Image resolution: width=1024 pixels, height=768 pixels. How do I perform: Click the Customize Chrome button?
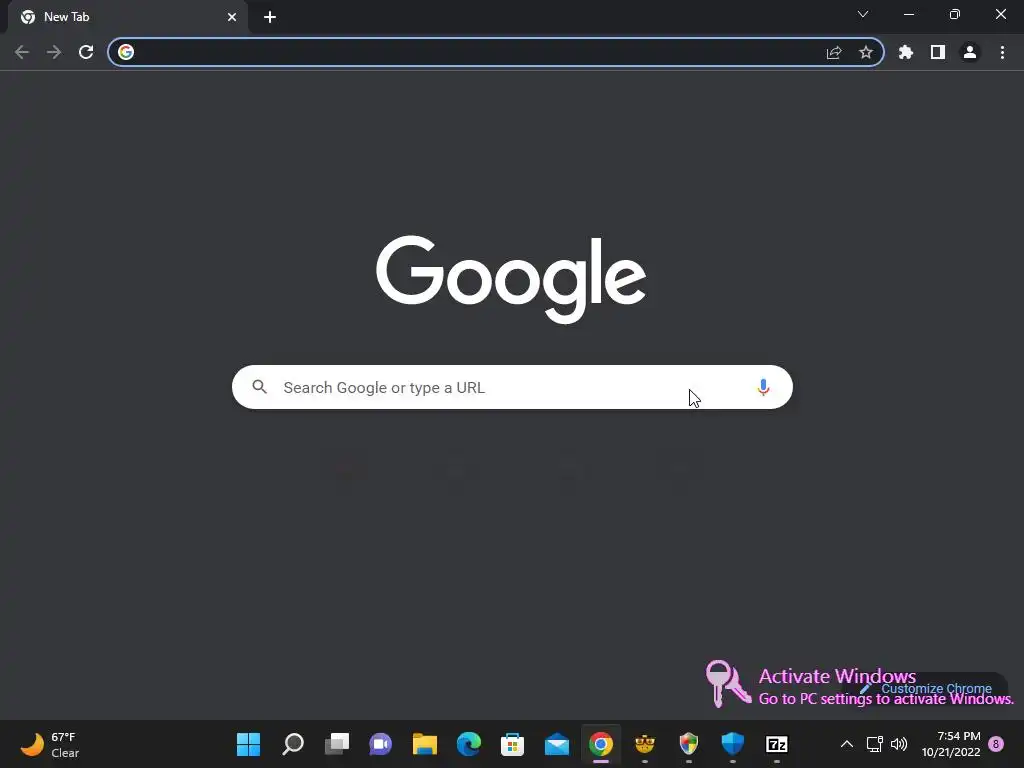(x=927, y=688)
